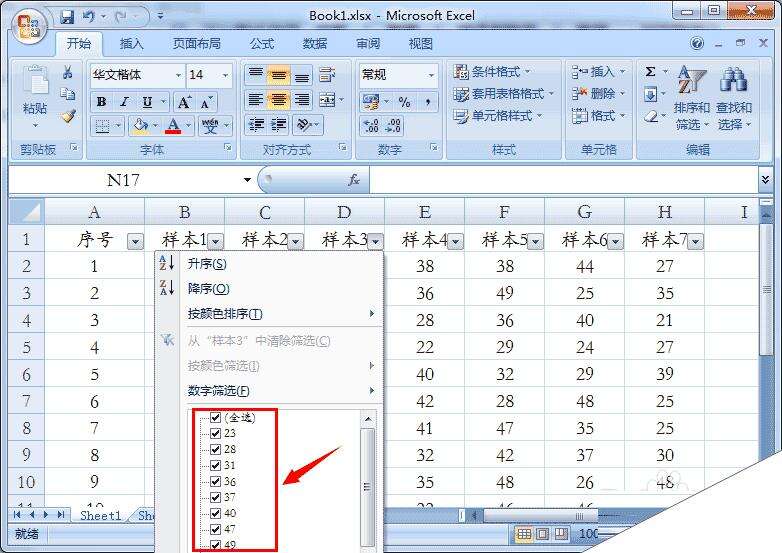Screen dimensions: 782x553
Task: Open the number format 常规 dropdown
Action: click(x=431, y=75)
